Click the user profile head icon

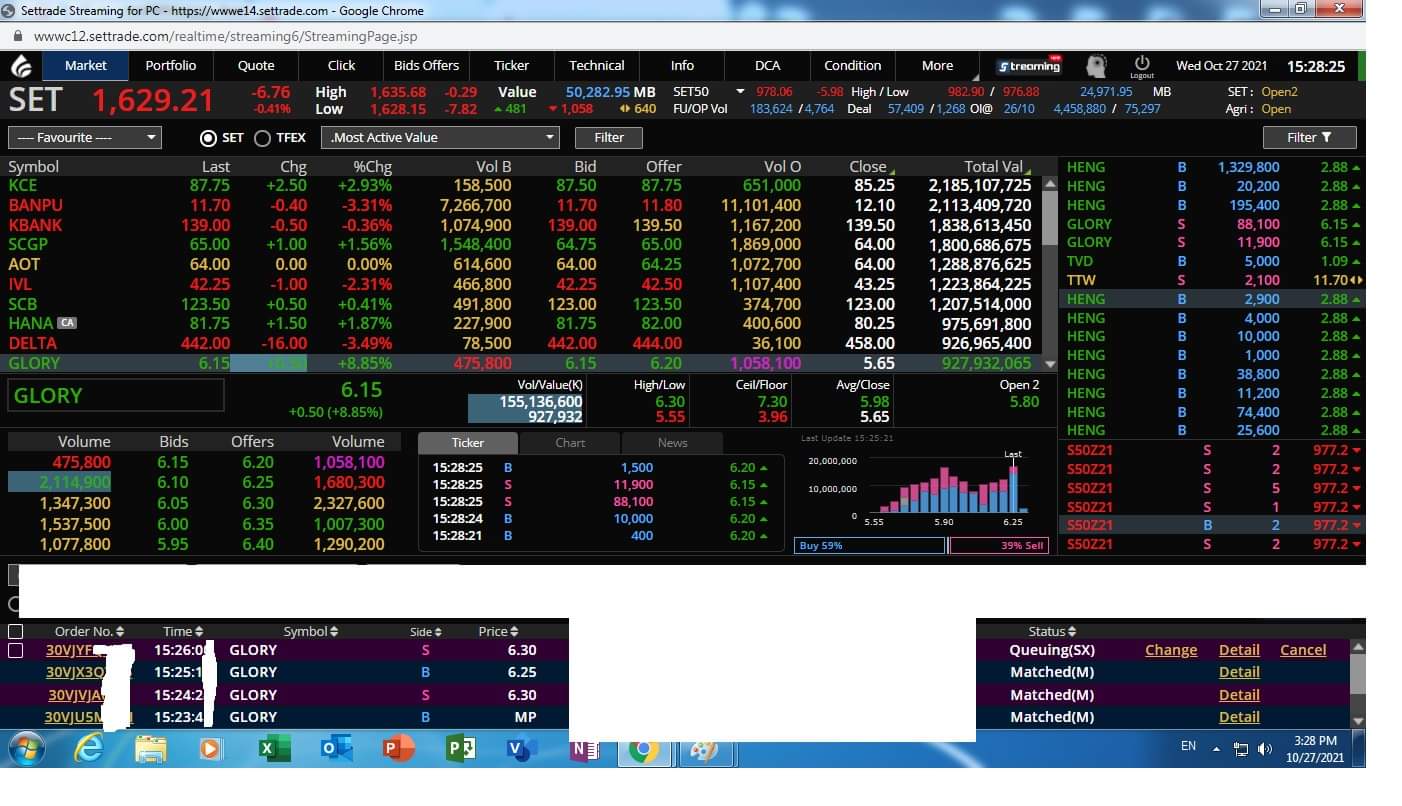(x=1096, y=66)
